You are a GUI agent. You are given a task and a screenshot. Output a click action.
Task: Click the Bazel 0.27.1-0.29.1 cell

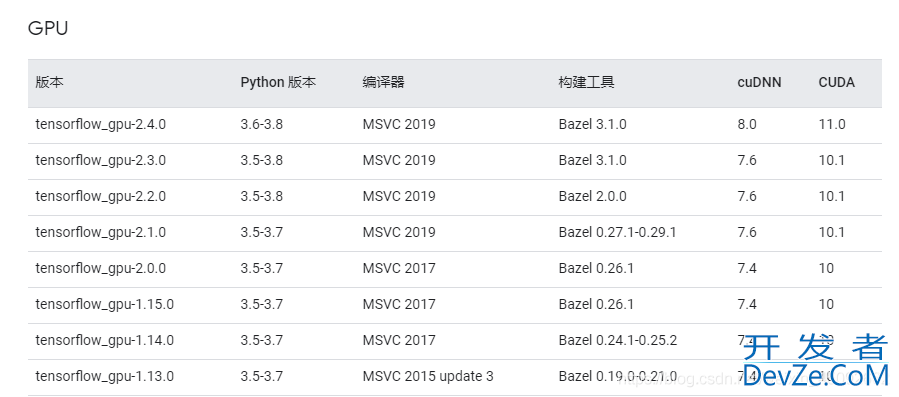click(x=617, y=232)
